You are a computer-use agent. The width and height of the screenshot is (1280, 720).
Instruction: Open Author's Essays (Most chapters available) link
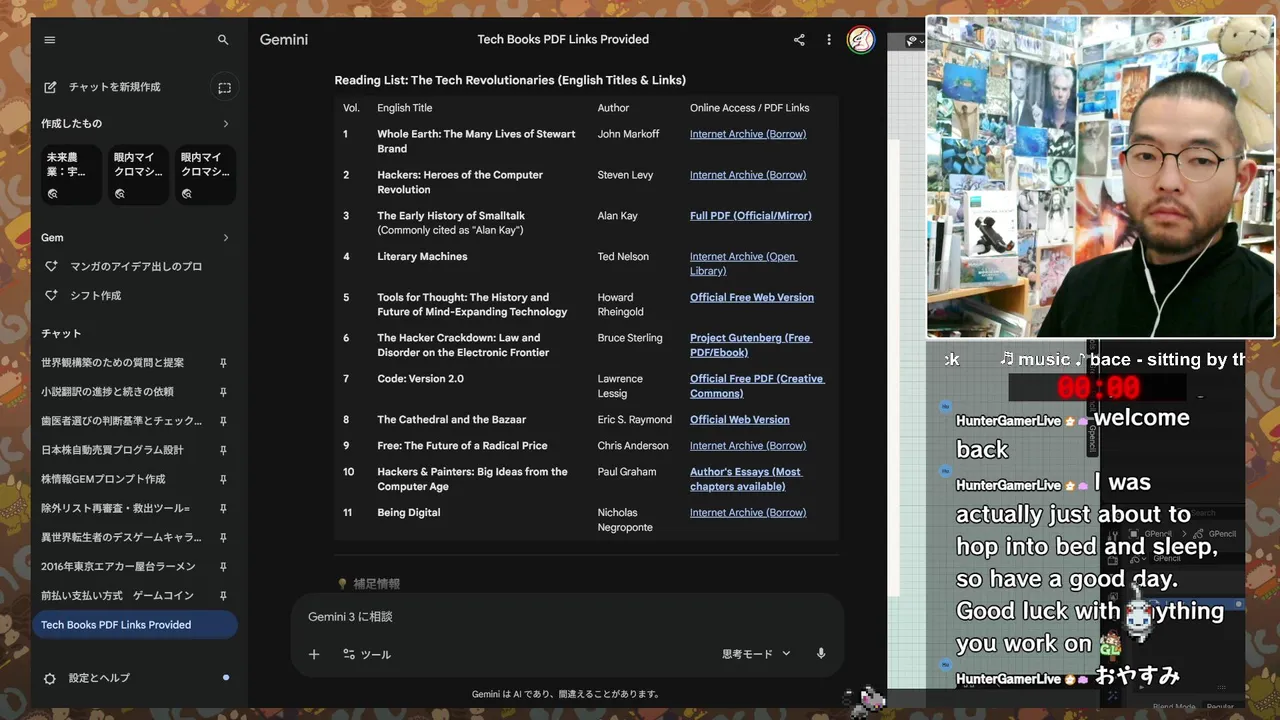point(746,479)
